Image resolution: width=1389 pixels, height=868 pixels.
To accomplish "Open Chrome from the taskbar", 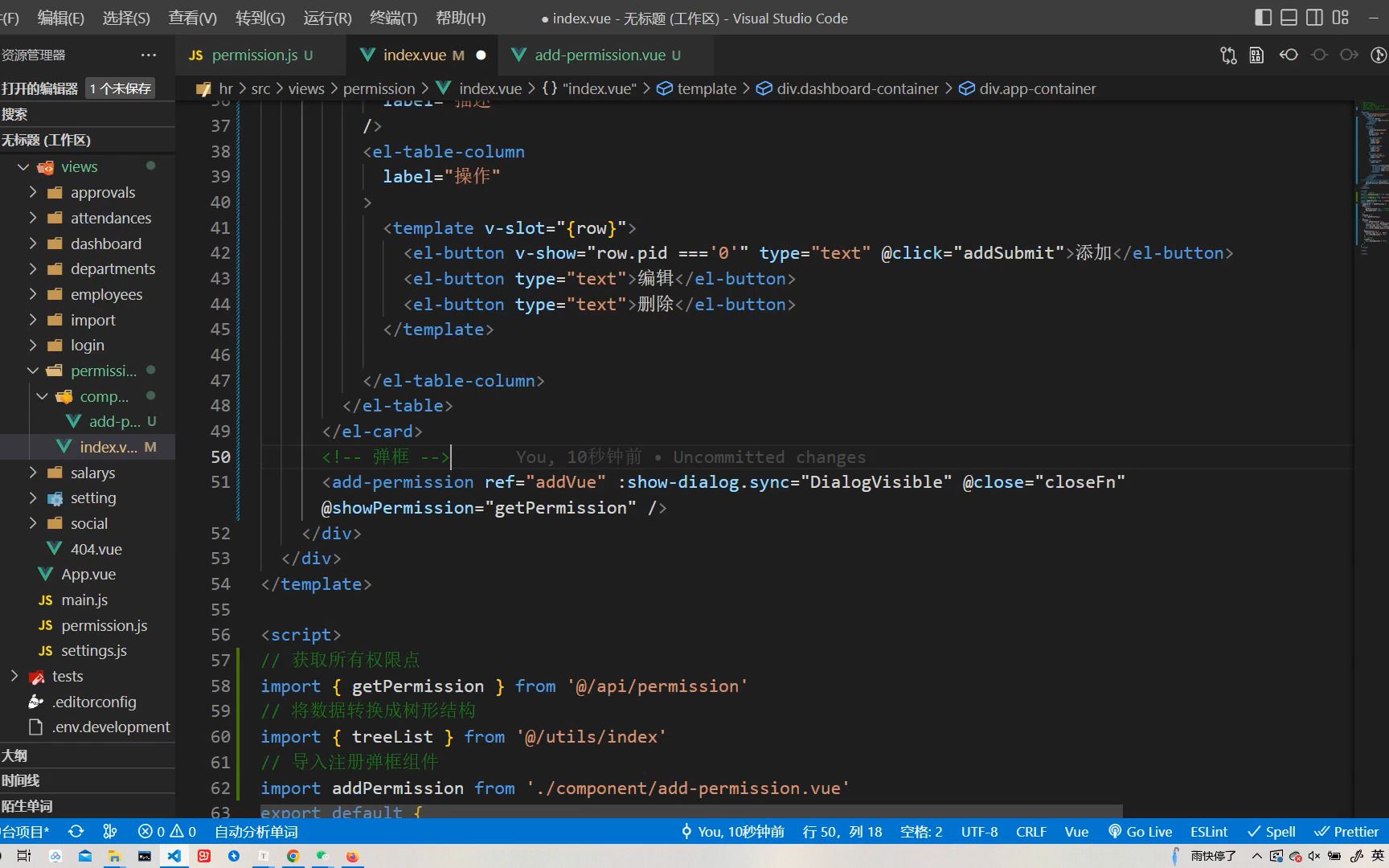I will click(x=293, y=856).
